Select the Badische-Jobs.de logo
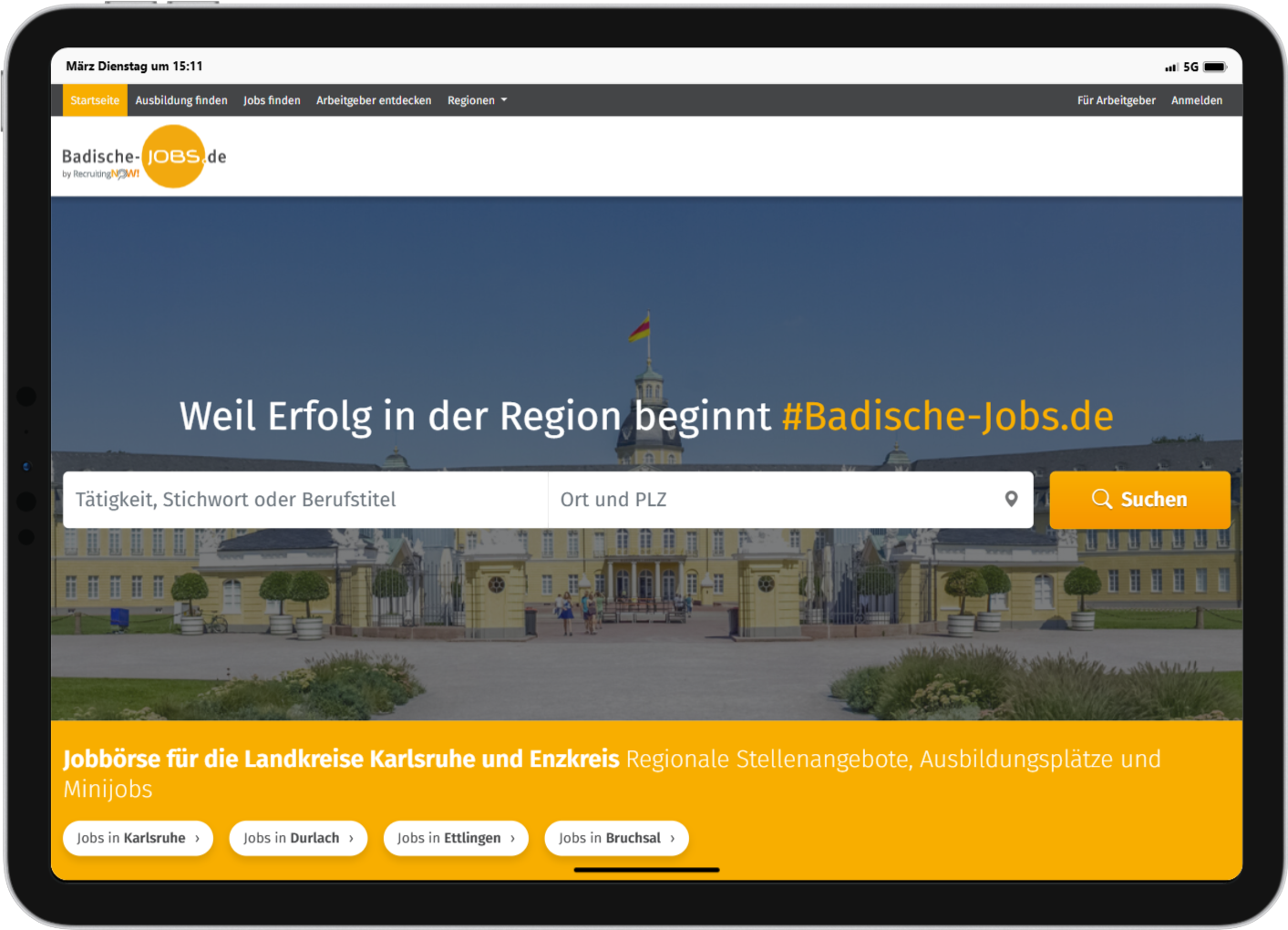 [142, 157]
